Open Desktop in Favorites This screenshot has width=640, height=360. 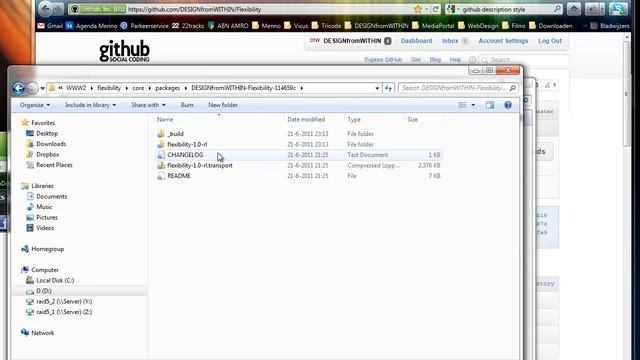point(47,133)
